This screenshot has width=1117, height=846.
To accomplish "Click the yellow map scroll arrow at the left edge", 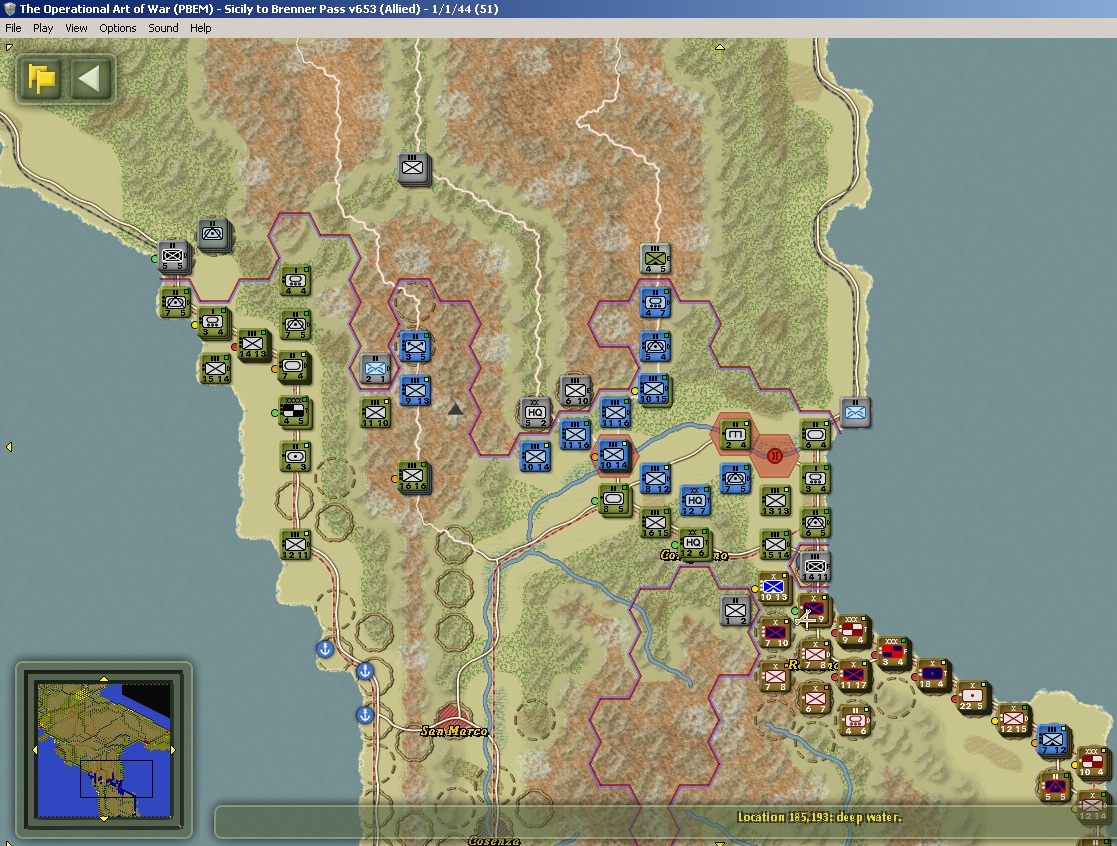I will click(x=9, y=446).
